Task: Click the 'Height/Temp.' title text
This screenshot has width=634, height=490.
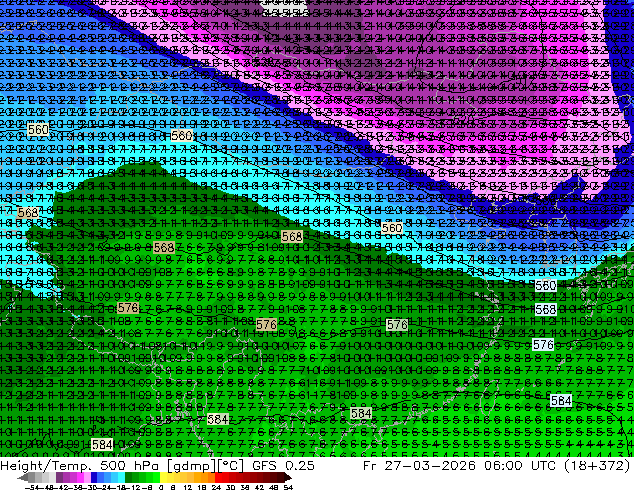Action: 48,466
